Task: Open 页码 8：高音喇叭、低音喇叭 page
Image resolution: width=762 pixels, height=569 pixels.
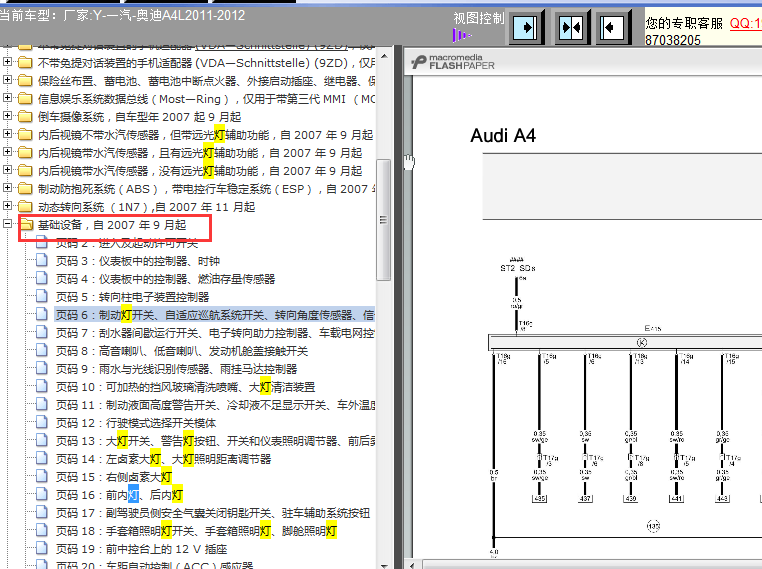Action: 182,351
